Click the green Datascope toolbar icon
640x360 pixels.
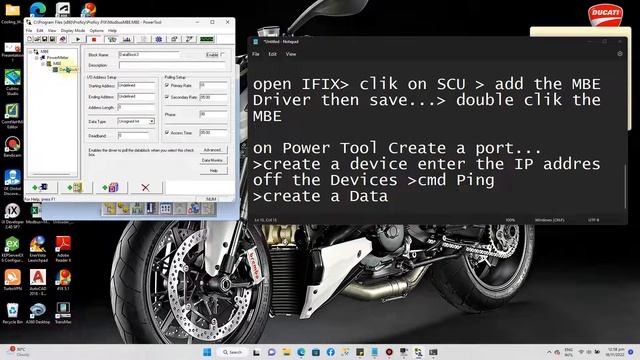[x=207, y=39]
